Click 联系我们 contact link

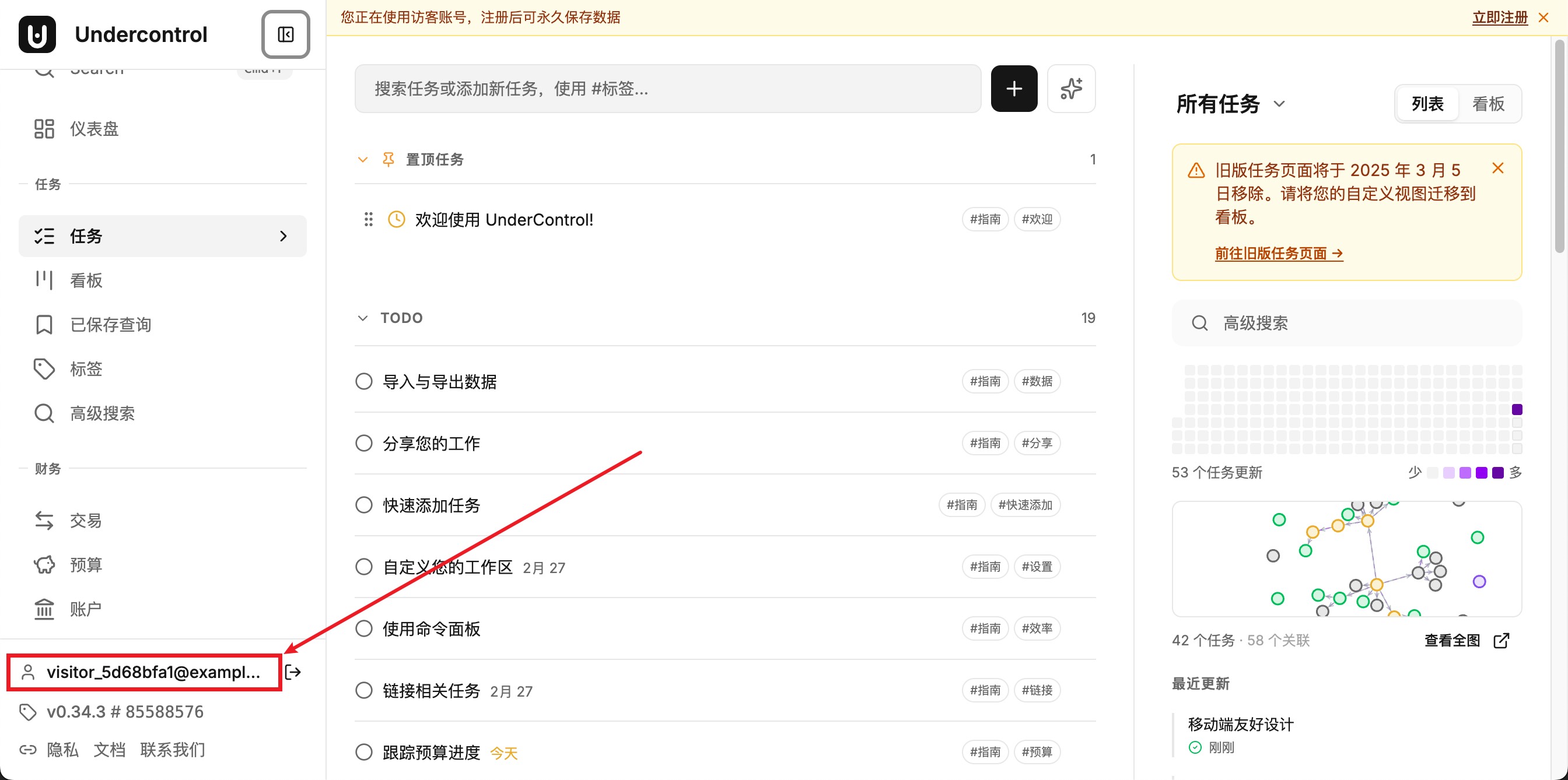tap(173, 750)
